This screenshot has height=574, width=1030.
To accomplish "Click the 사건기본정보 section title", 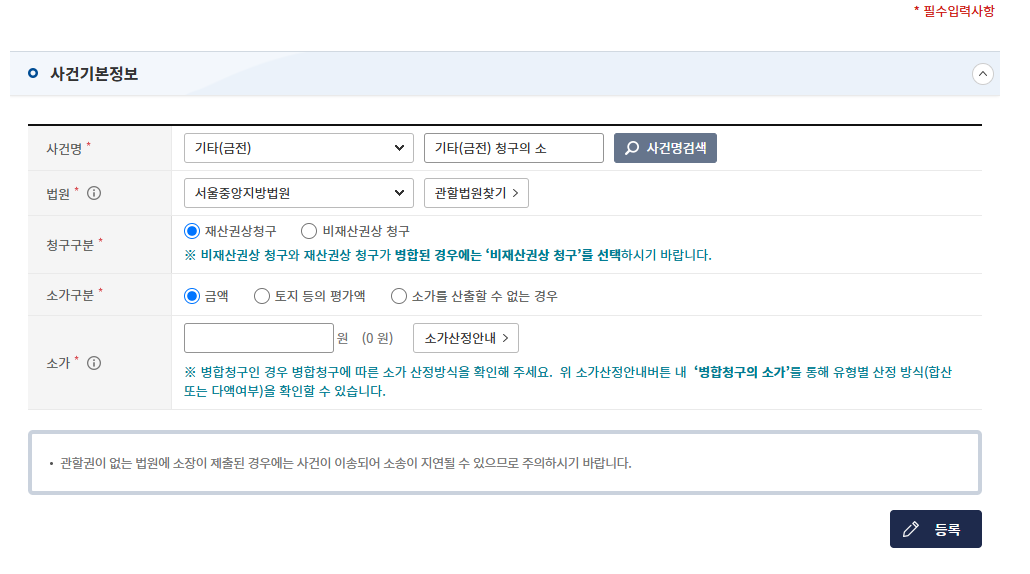I will (x=94, y=74).
